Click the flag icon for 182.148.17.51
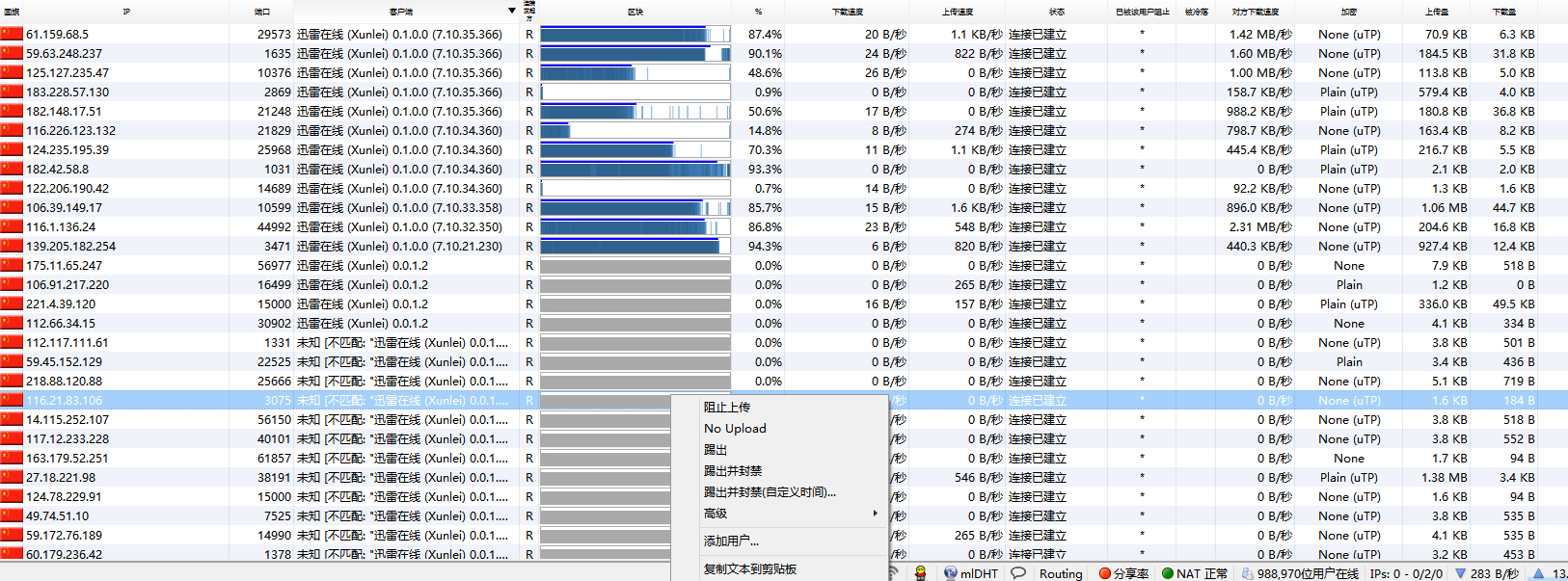Image resolution: width=1568 pixels, height=581 pixels. (12, 111)
